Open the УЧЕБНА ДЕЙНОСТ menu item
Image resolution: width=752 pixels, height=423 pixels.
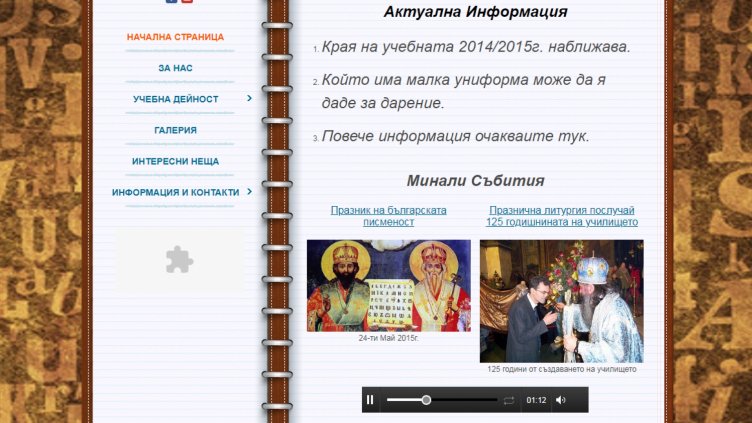[x=176, y=99]
